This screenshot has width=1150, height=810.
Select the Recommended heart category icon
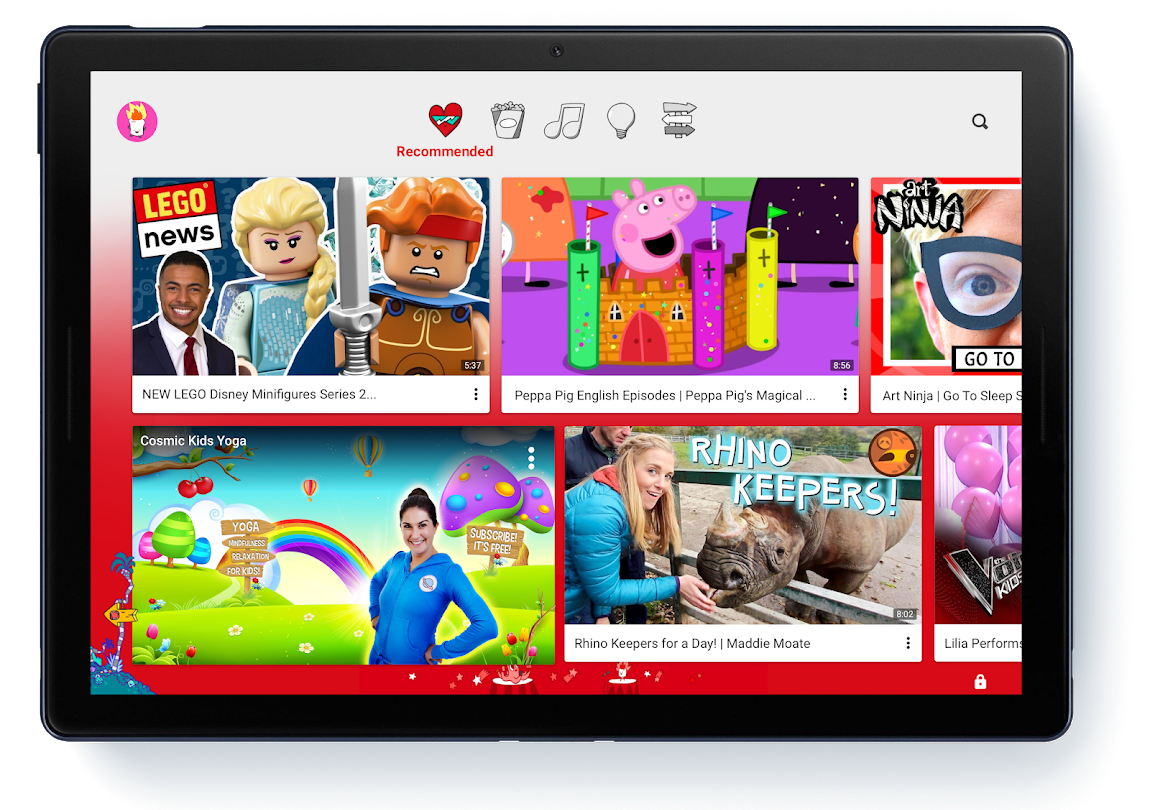[x=445, y=120]
